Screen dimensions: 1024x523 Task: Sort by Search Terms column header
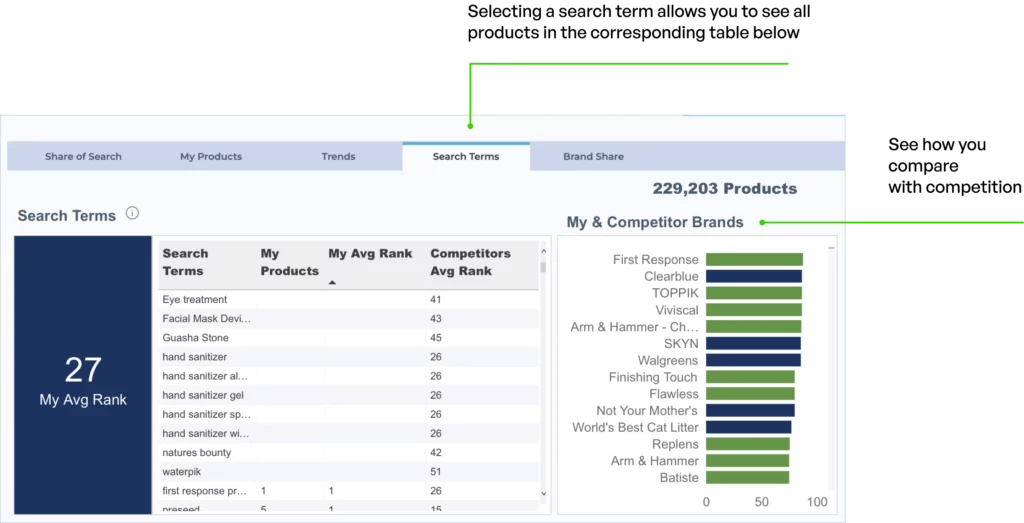pos(185,262)
